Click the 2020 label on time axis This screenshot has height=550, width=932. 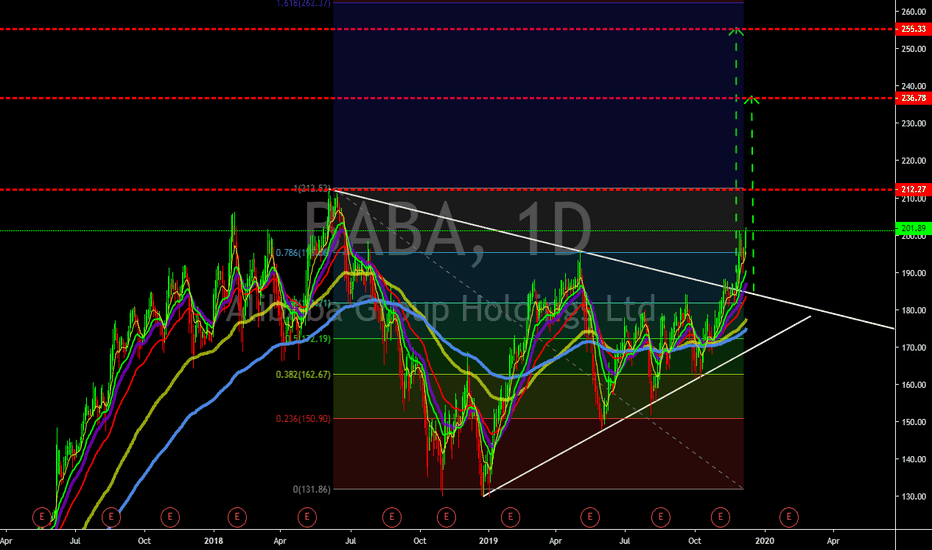(x=764, y=540)
